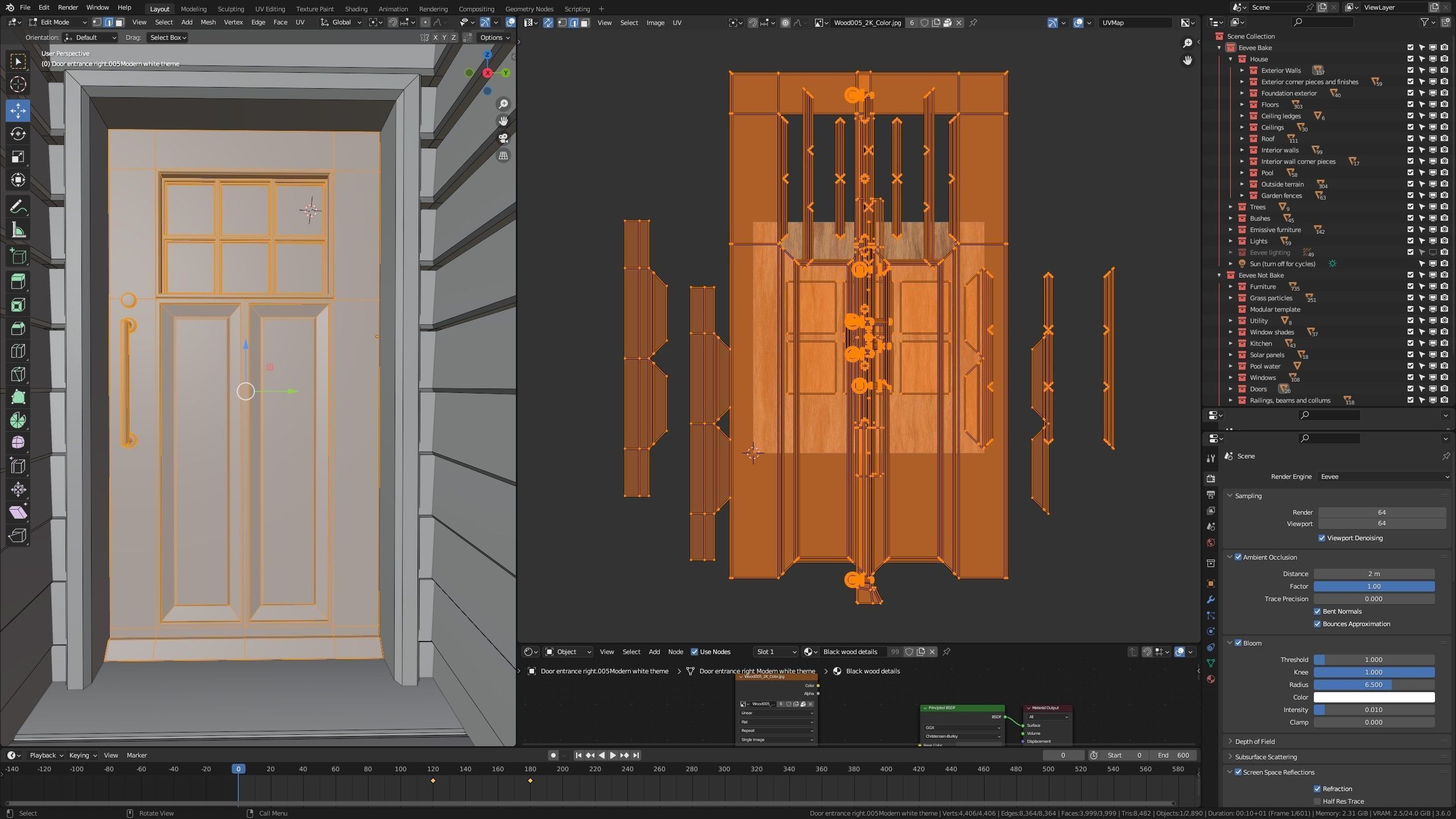This screenshot has width=1456, height=819.
Task: Toggle the camera view in the viewport
Action: [503, 138]
